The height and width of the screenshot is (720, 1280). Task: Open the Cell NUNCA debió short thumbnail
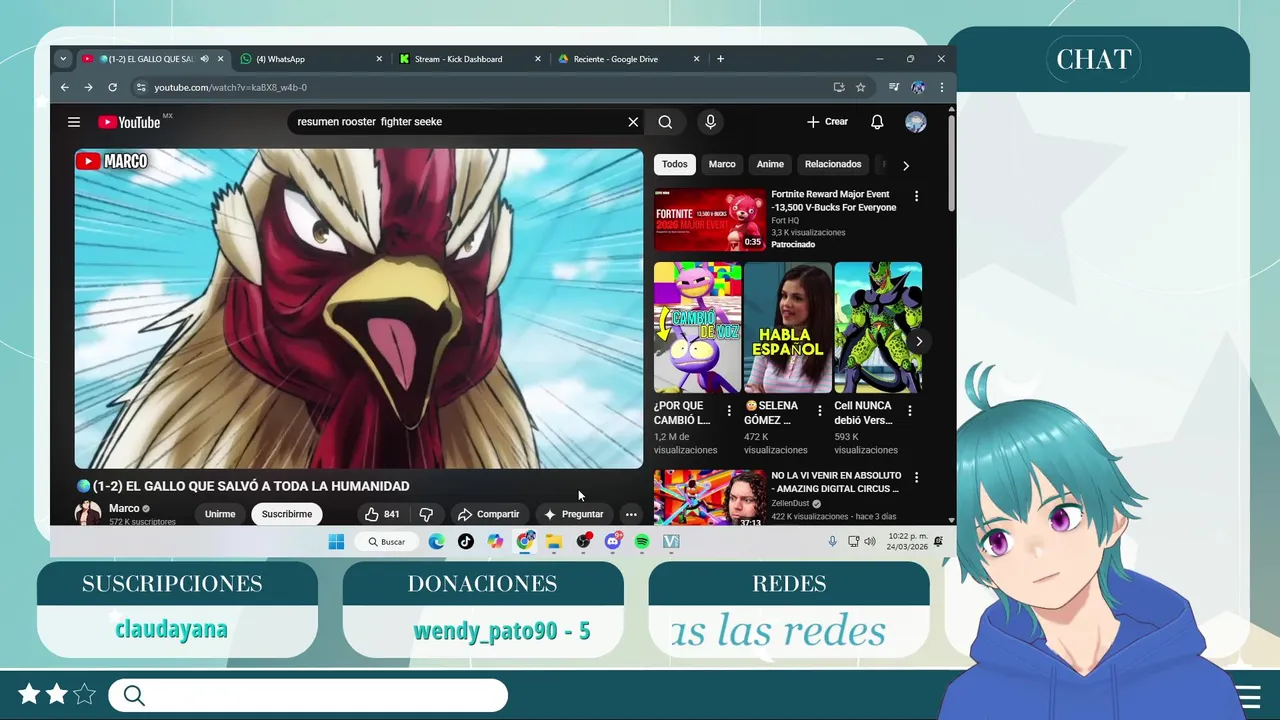point(878,328)
